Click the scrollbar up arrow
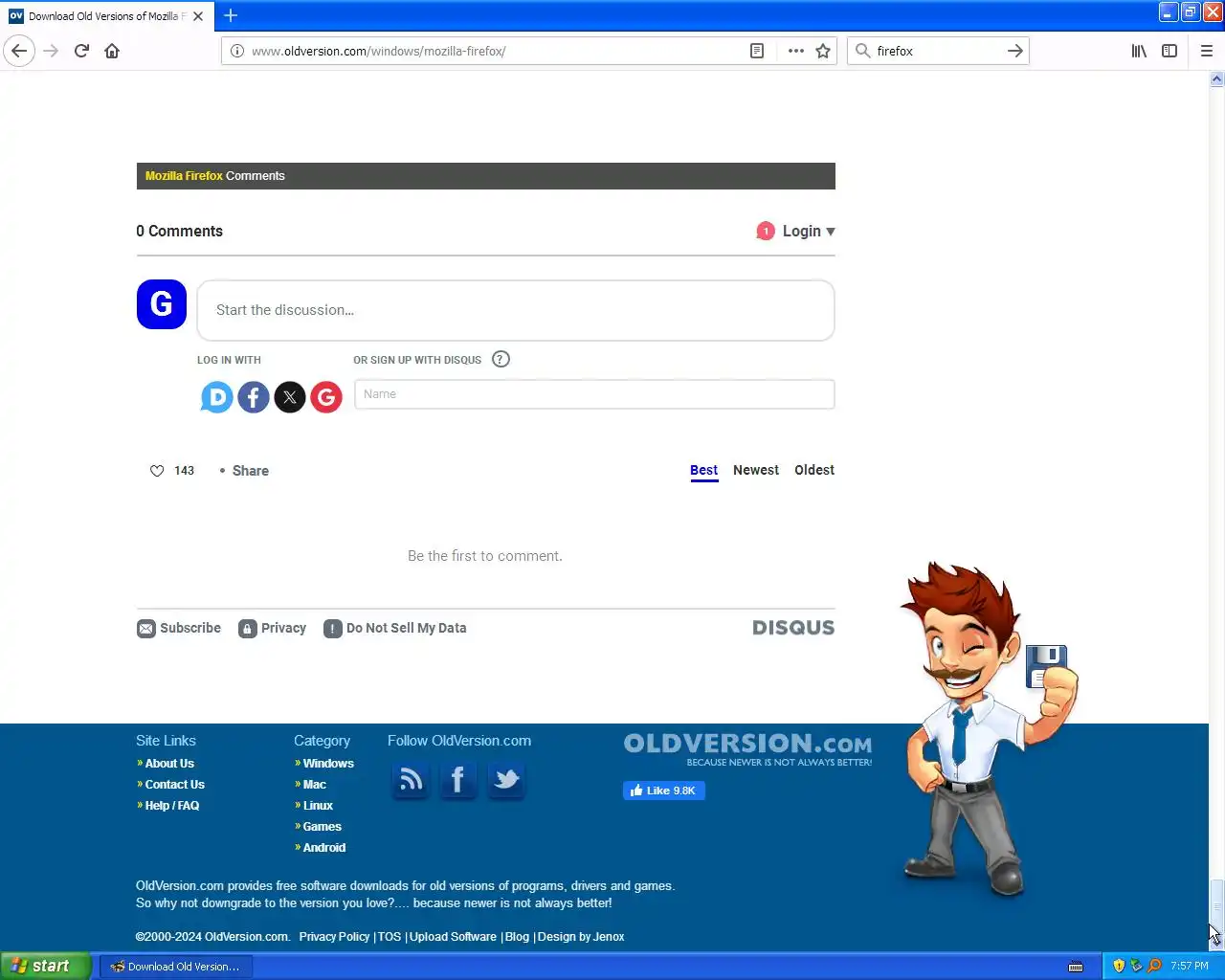The width and height of the screenshot is (1225, 980). [x=1216, y=79]
